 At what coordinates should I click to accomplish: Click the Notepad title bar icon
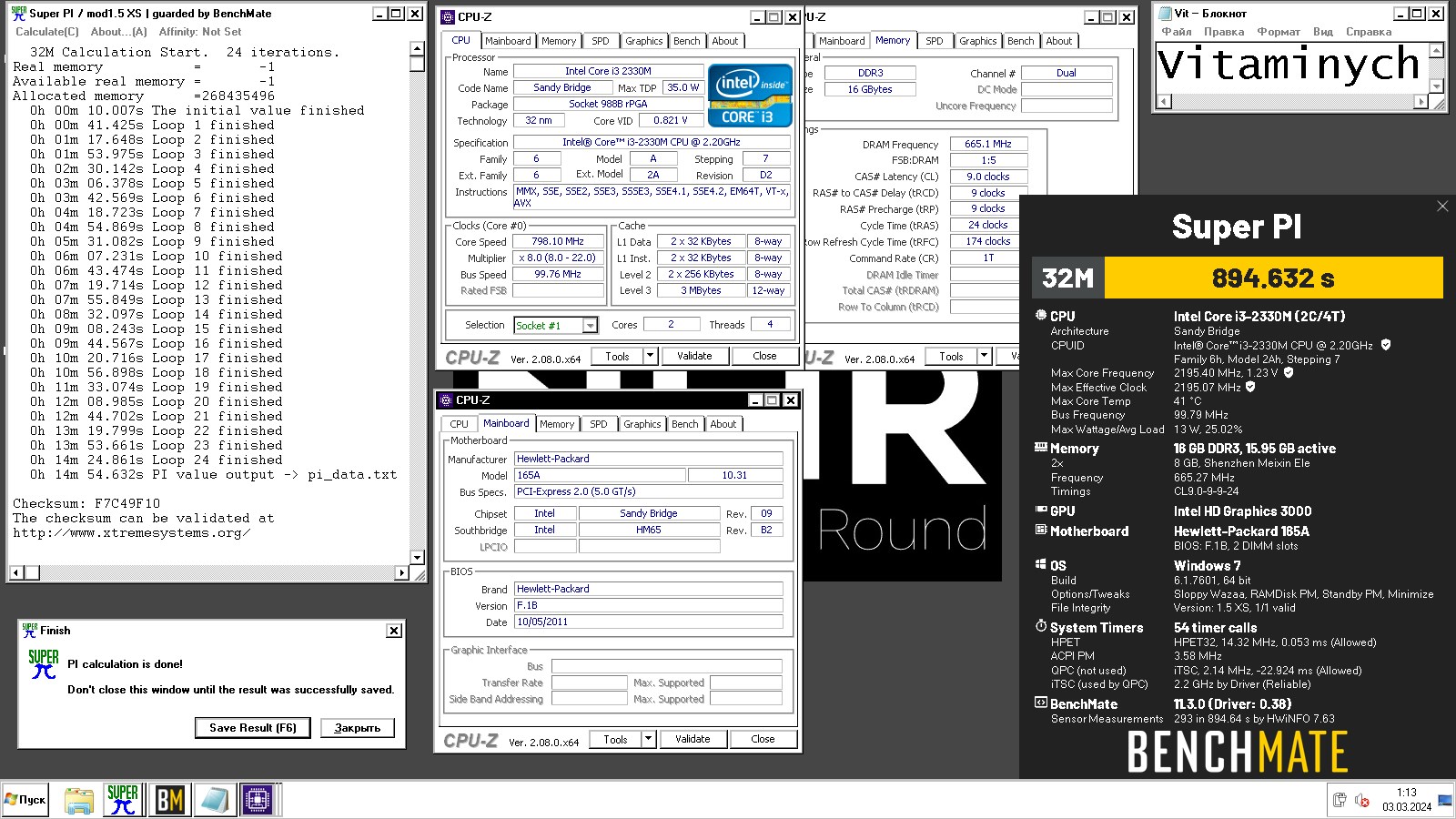[x=1164, y=13]
